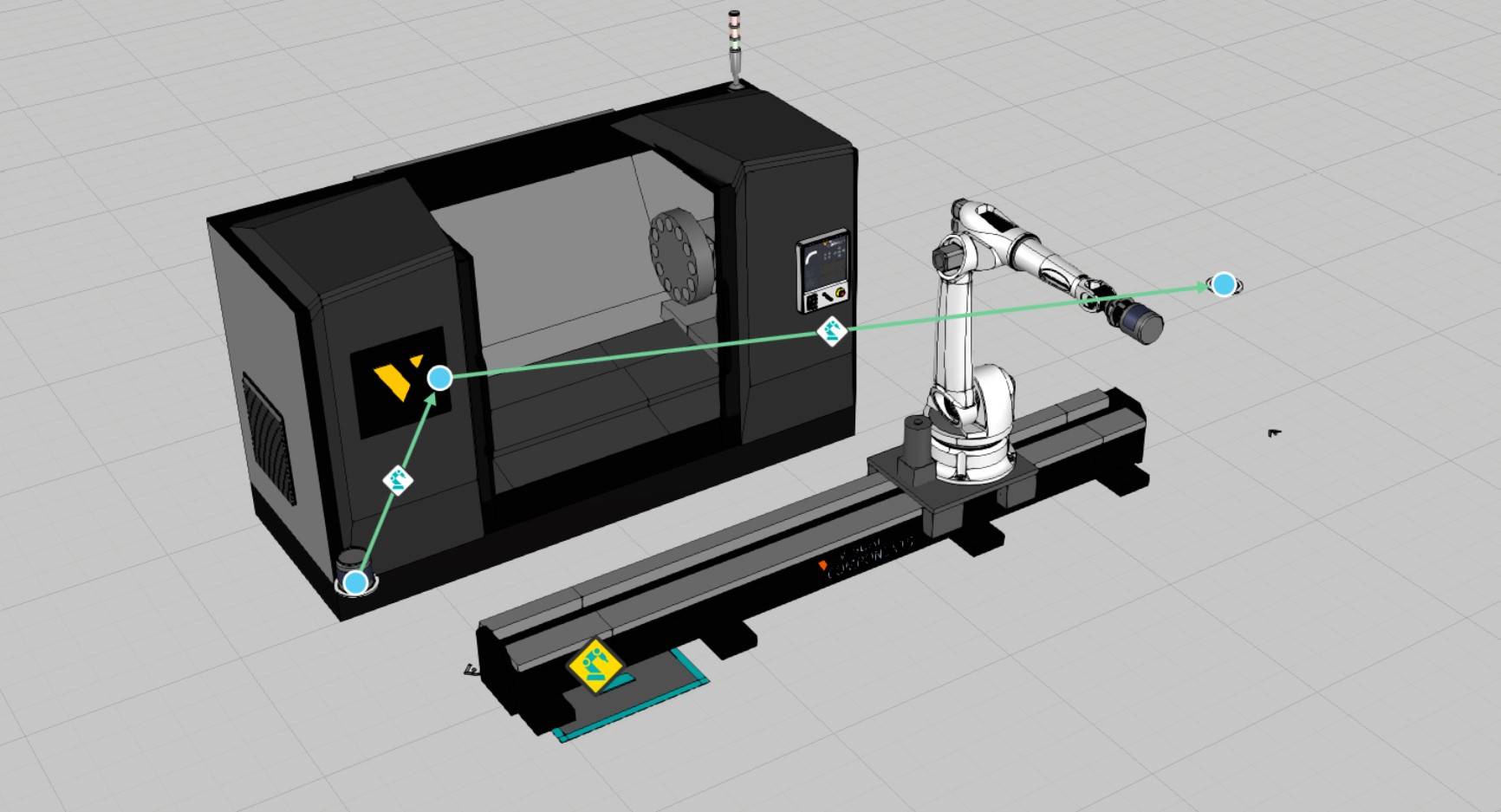This screenshot has width=1501, height=812.
Task: Select the signal light tower atop the machine
Action: (735, 49)
